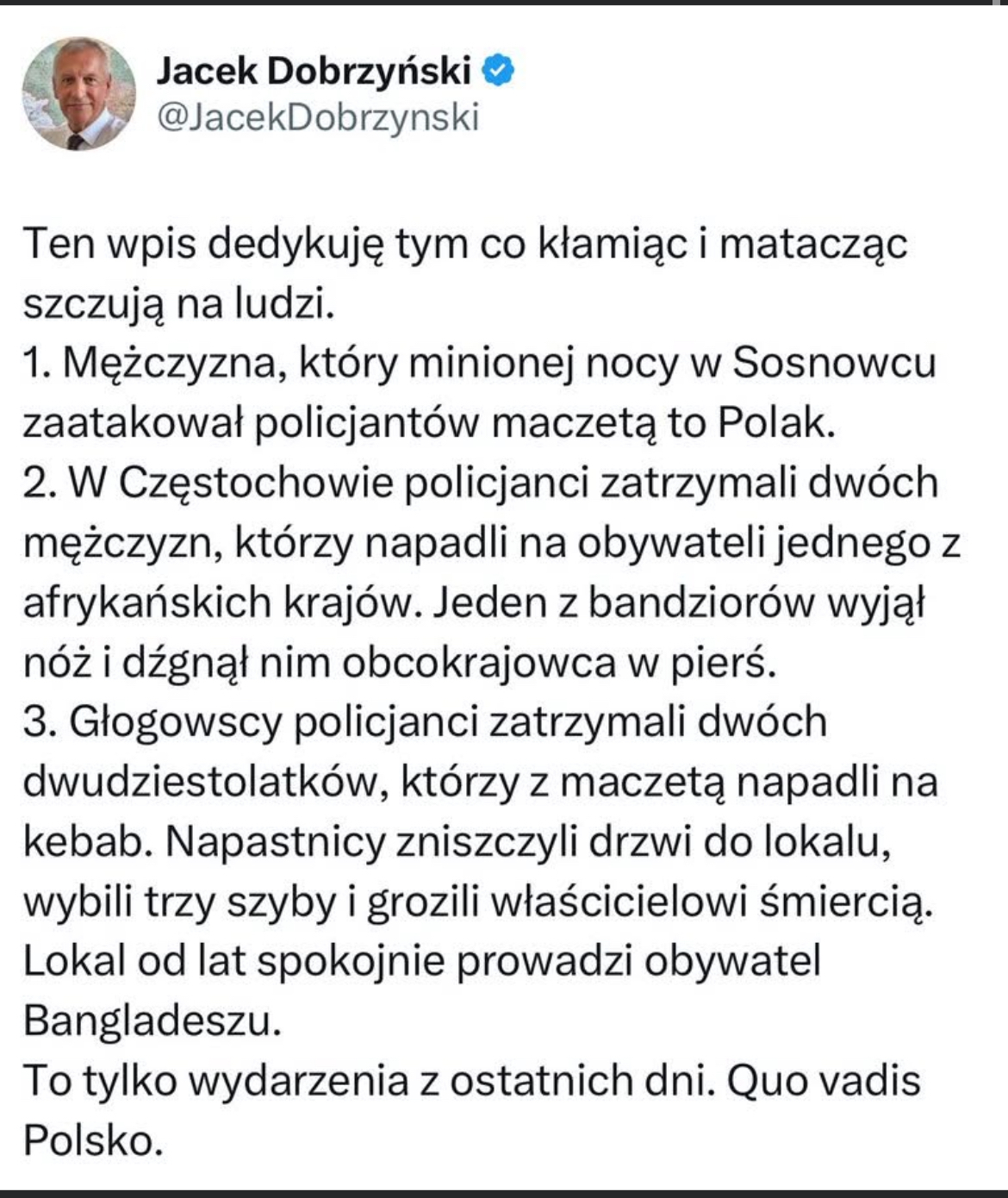
Task: Click the word 'Bangladeszu' in the post
Action: (x=152, y=1021)
